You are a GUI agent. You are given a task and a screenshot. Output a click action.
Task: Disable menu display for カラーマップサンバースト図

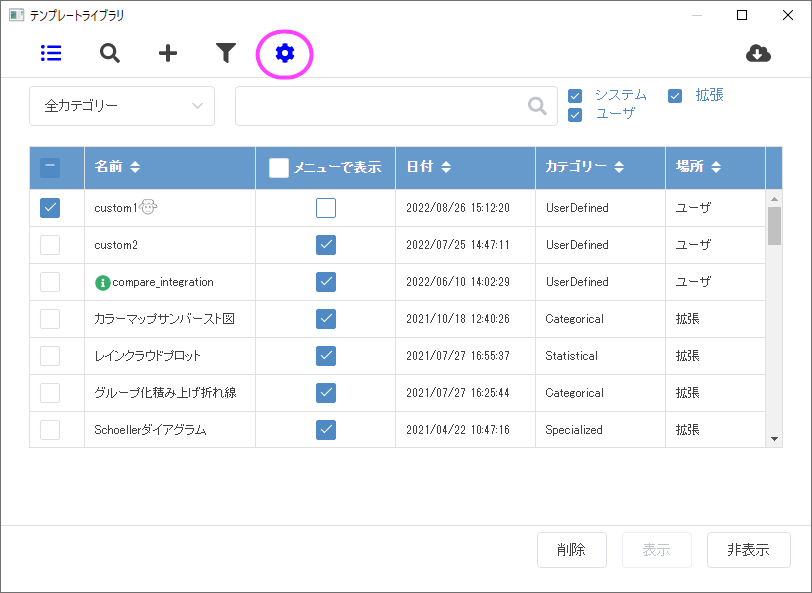[x=326, y=319]
